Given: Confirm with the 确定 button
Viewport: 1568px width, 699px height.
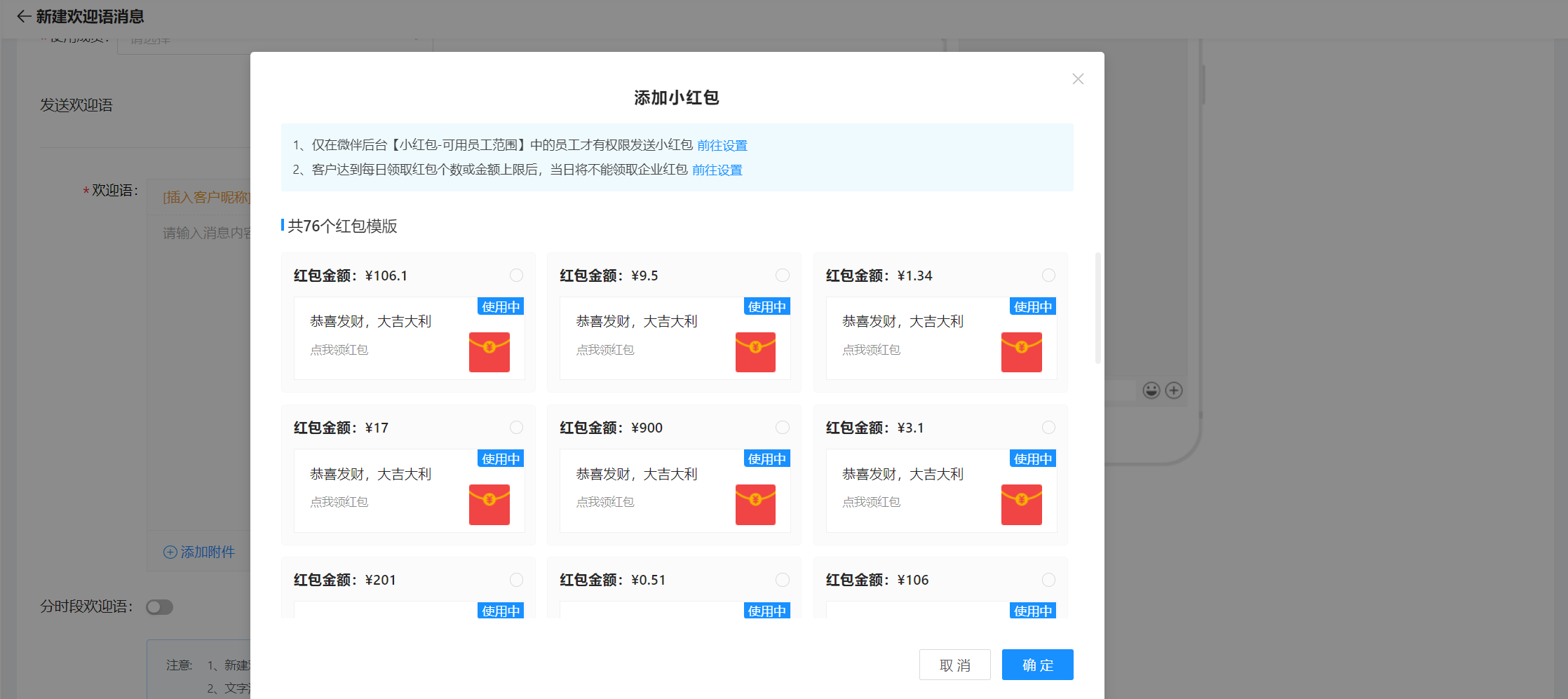Looking at the screenshot, I should click(x=1038, y=665).
